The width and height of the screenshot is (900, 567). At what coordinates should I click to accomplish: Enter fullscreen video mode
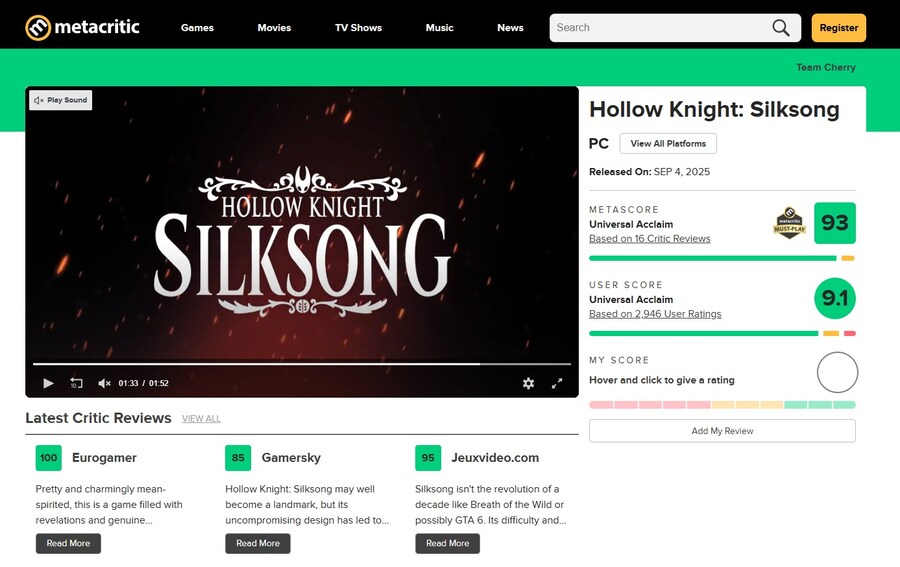[x=557, y=383]
